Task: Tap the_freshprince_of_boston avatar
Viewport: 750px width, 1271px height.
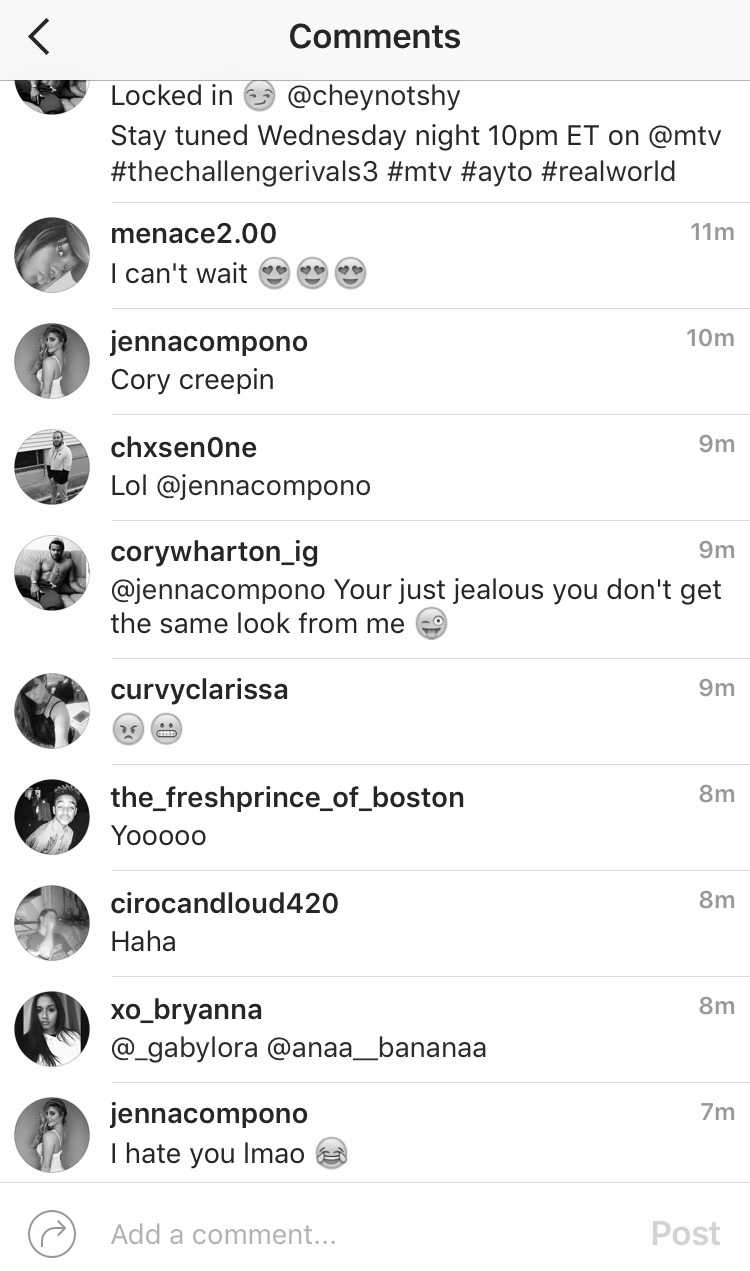Action: tap(52, 817)
